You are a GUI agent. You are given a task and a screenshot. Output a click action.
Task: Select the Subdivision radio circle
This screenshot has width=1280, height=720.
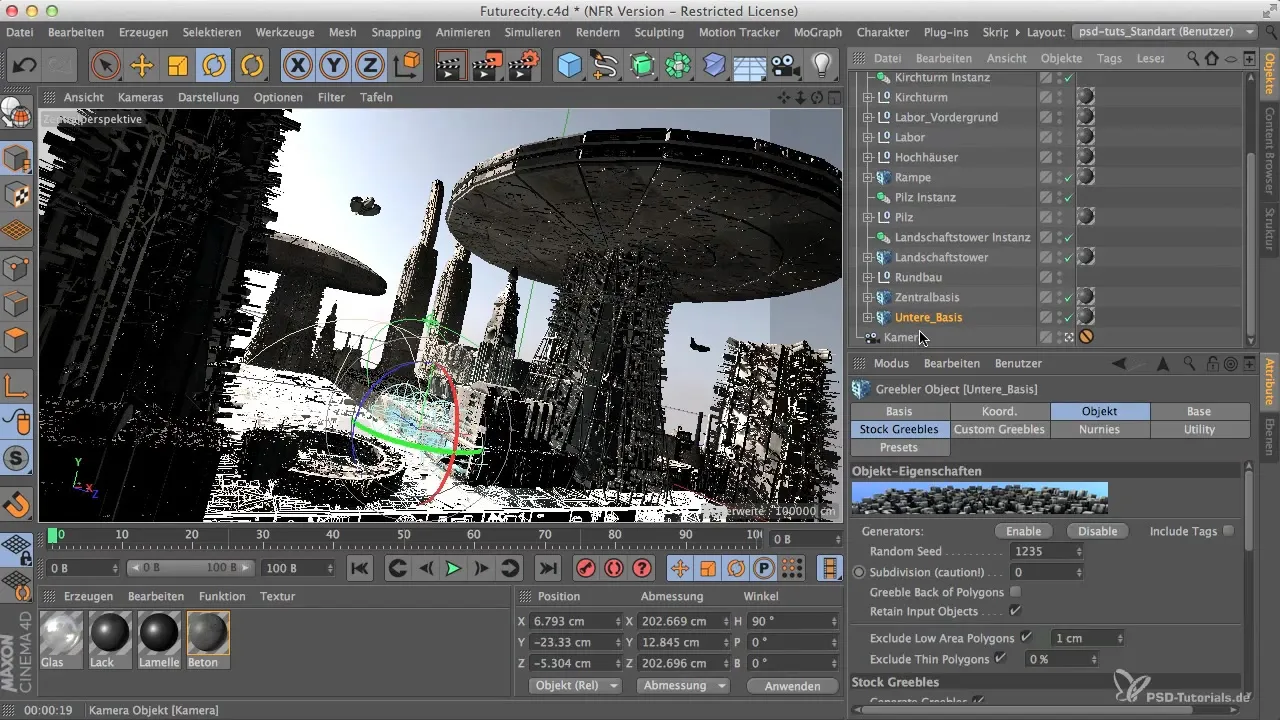point(859,573)
